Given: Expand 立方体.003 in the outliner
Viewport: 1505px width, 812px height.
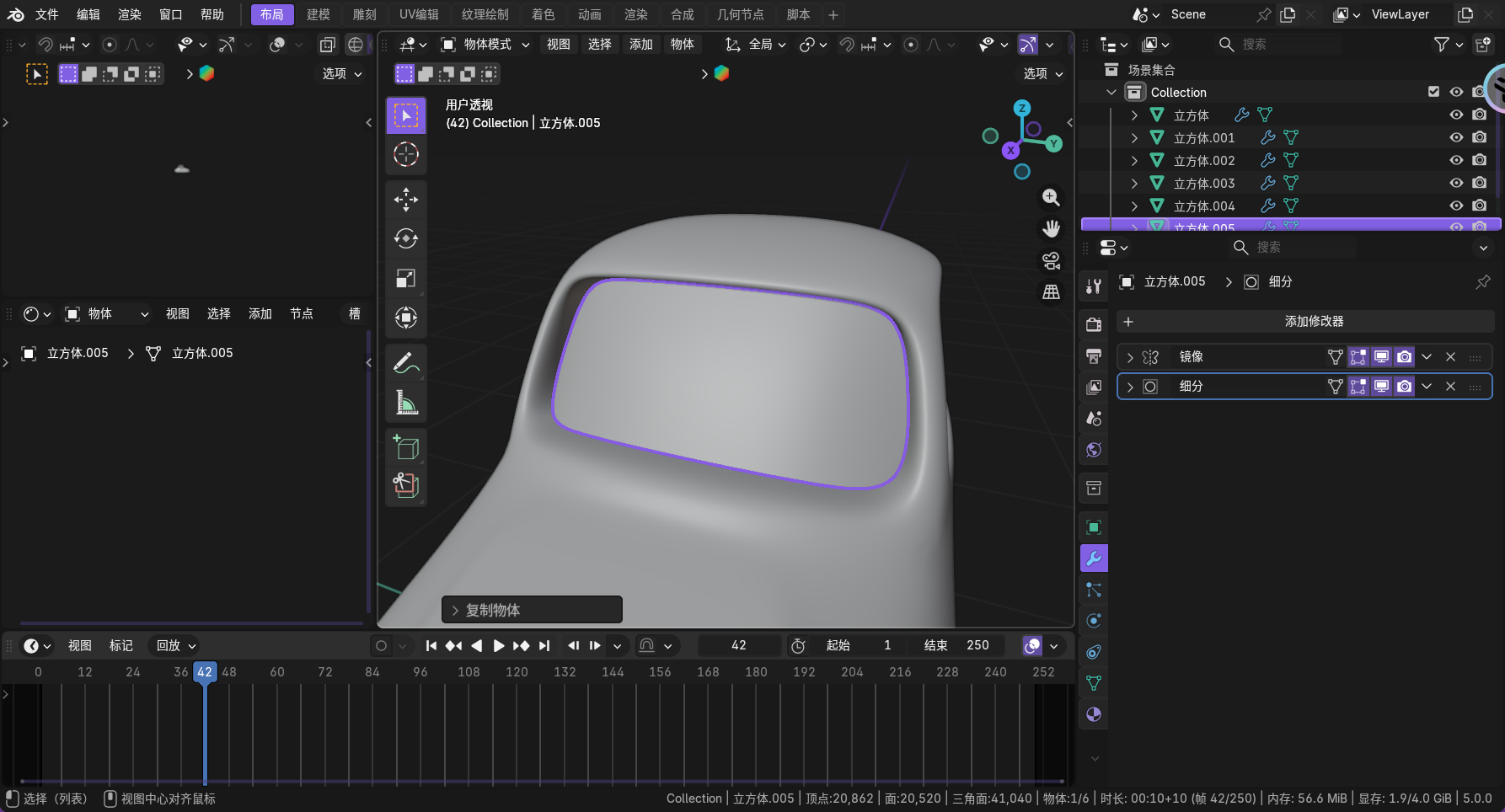Looking at the screenshot, I should pos(1134,183).
